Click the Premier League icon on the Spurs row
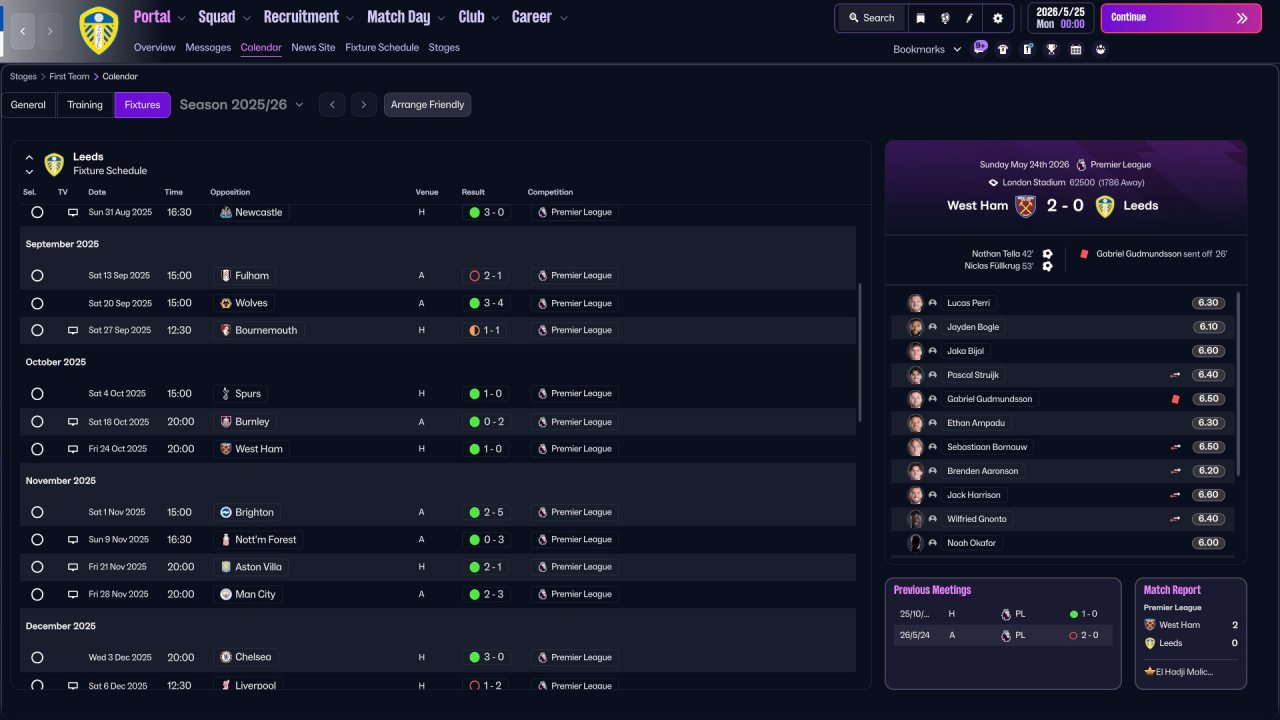 tap(542, 394)
